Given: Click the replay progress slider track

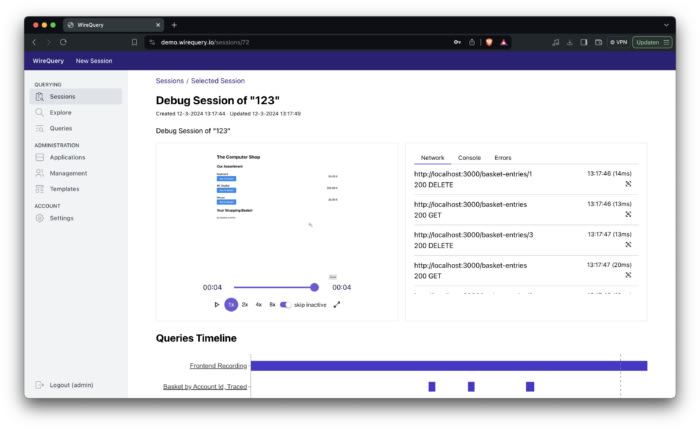Looking at the screenshot, I should [272, 287].
